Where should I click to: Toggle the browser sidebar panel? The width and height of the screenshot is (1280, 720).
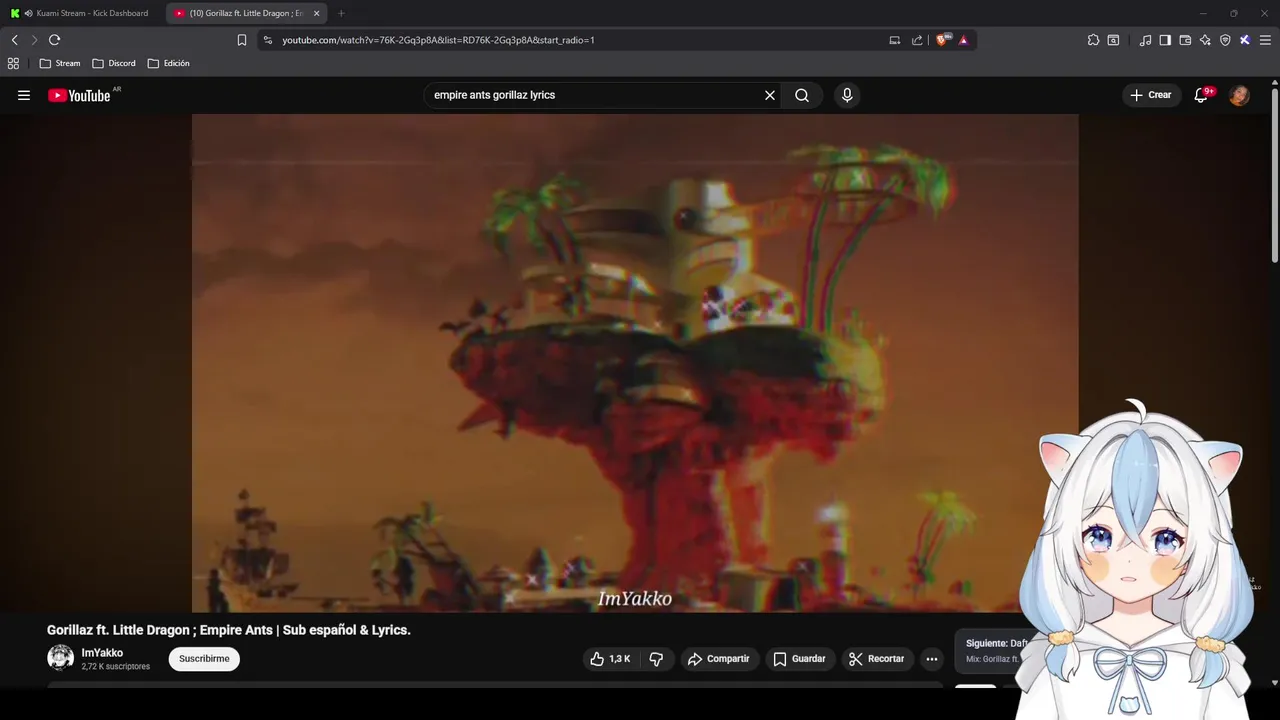tap(1165, 40)
